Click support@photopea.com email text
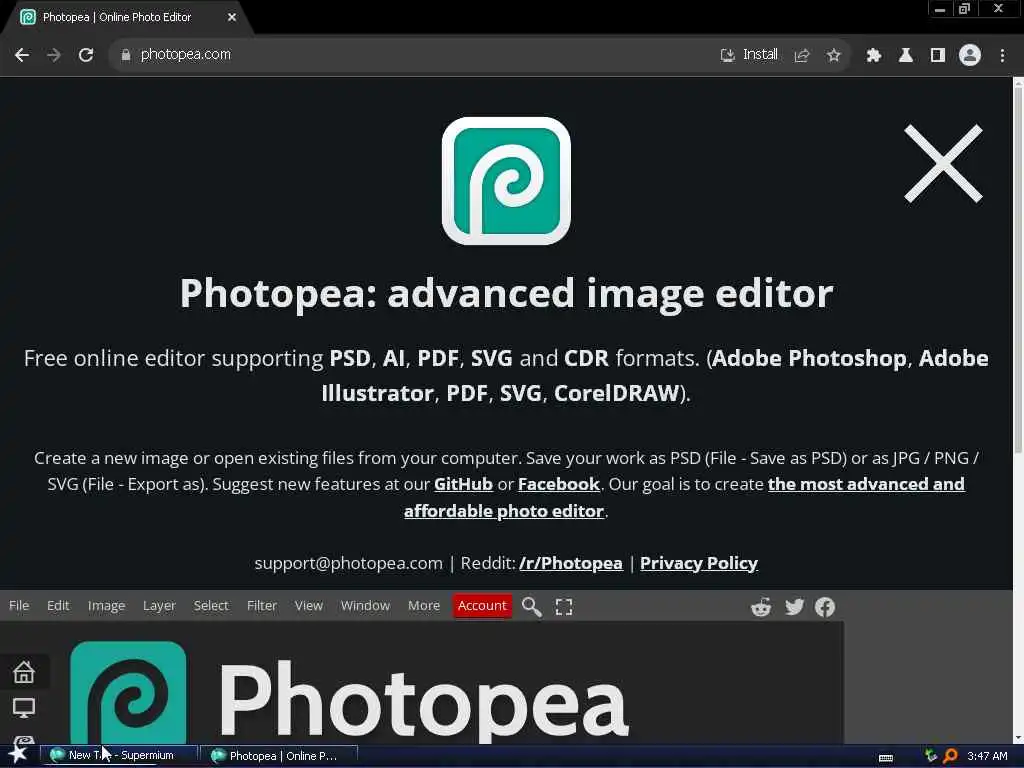The height and width of the screenshot is (768, 1024). 349,563
